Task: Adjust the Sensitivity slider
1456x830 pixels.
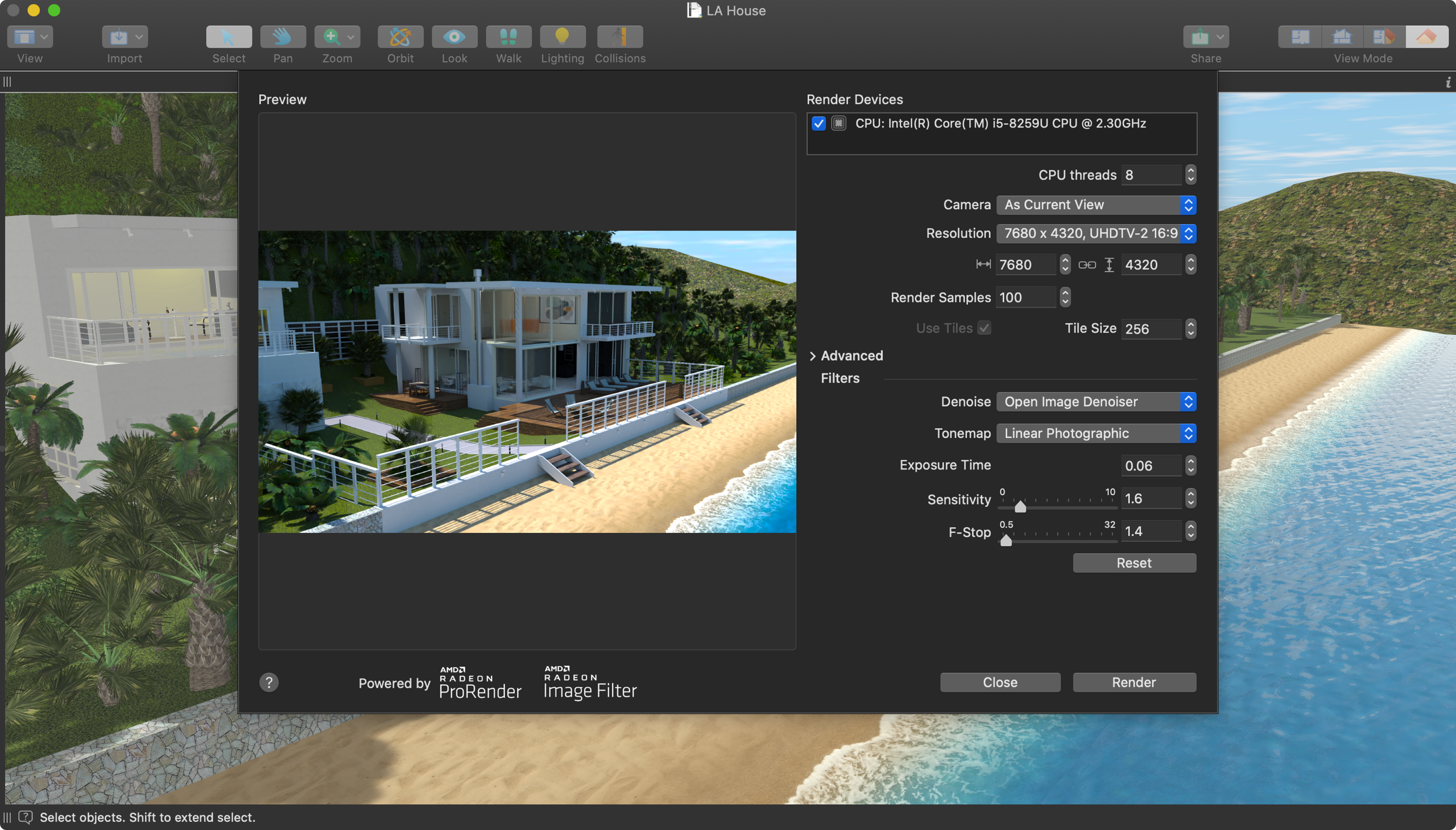Action: click(1020, 506)
